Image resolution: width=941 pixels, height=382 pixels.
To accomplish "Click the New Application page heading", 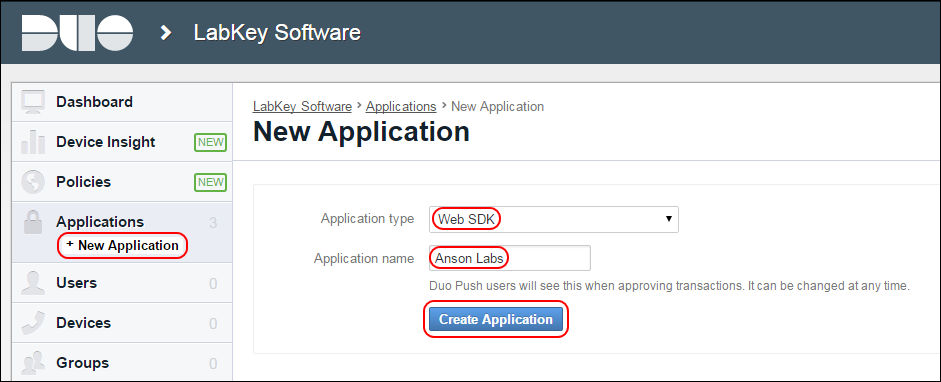I will pyautogui.click(x=361, y=131).
